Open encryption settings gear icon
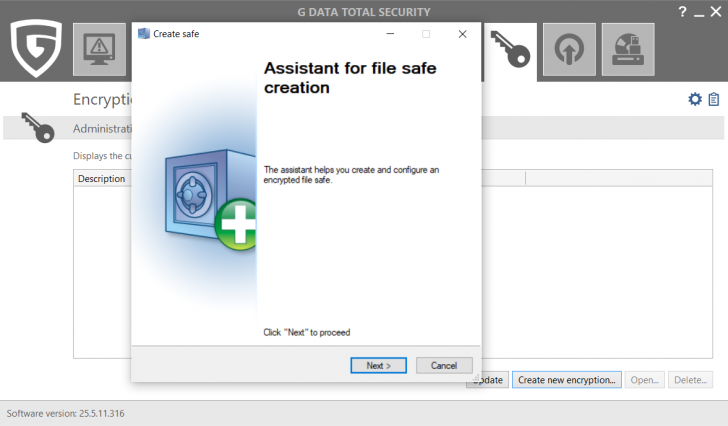 point(695,99)
